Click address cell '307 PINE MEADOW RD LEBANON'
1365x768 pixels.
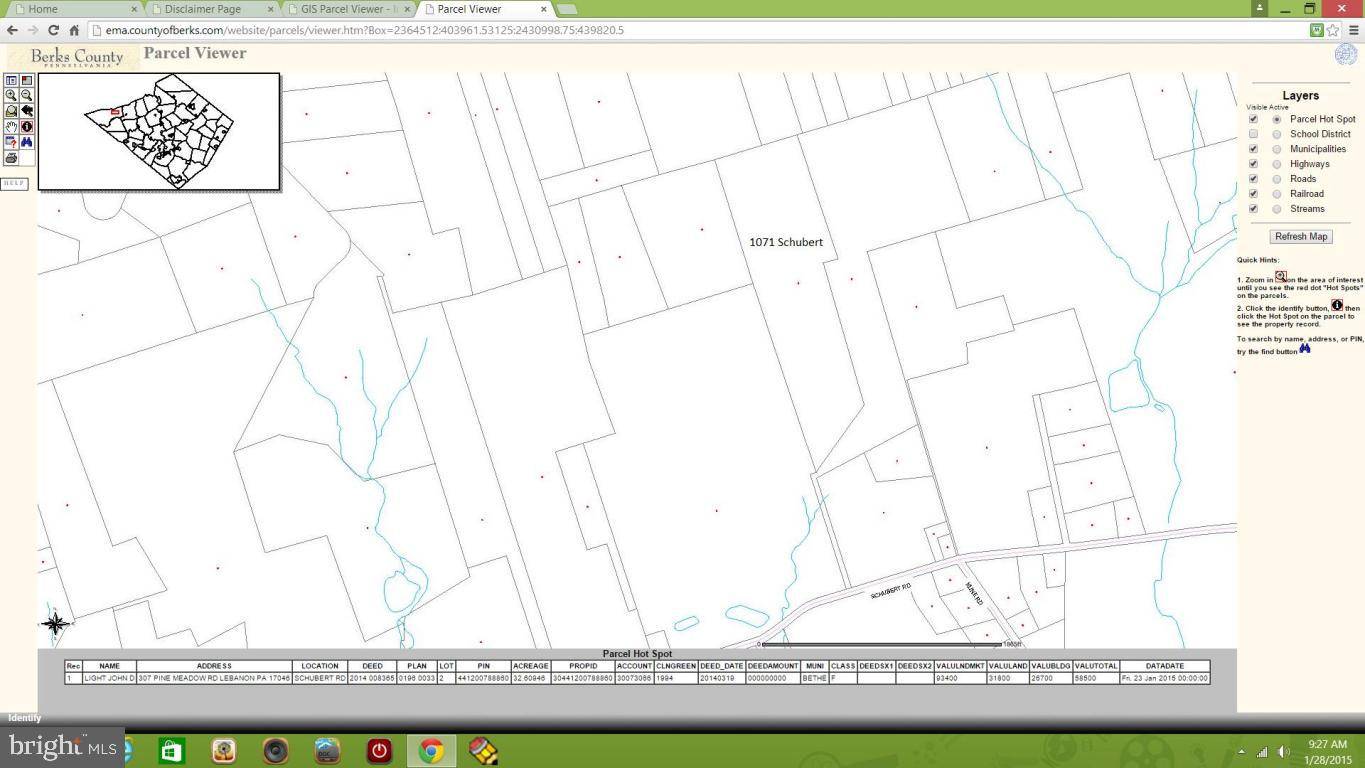tap(214, 678)
